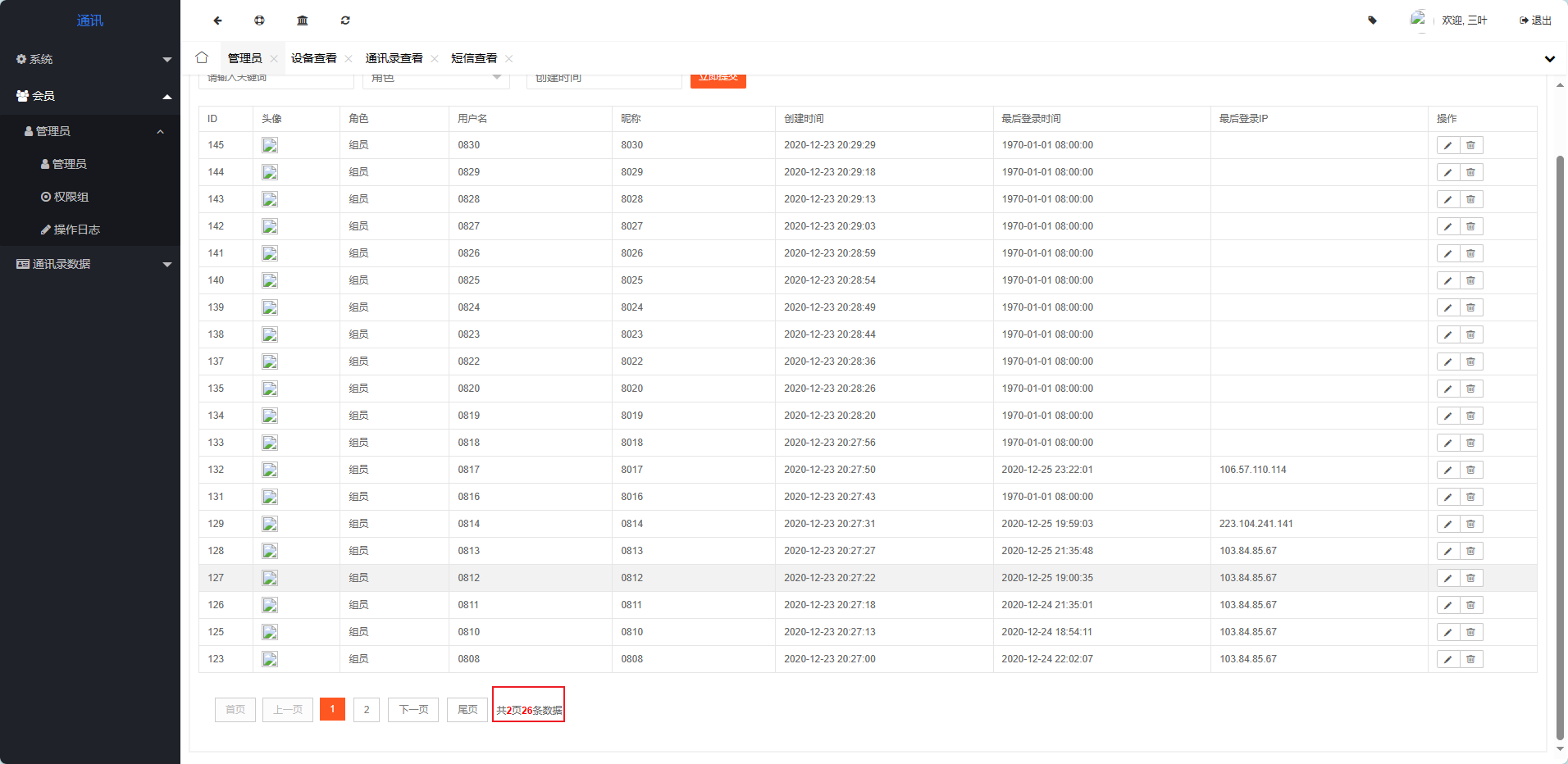This screenshot has width=1568, height=764.
Task: Go to home tab icon
Action: click(202, 58)
